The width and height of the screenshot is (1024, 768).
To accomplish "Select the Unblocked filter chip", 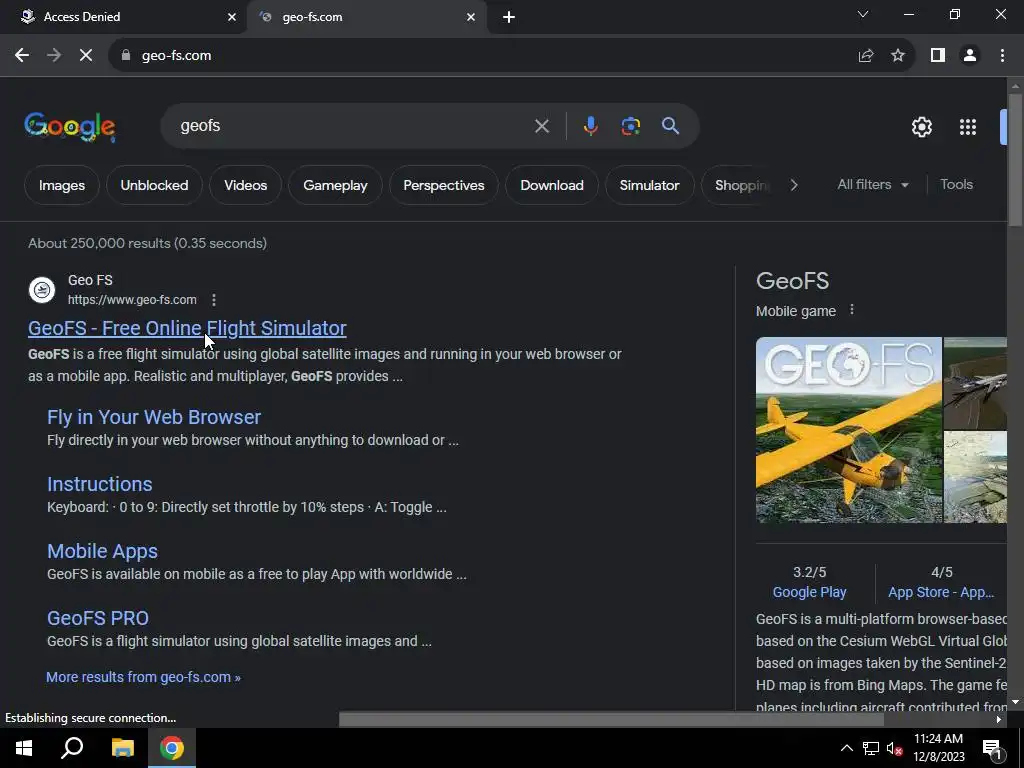I will pyautogui.click(x=154, y=185).
